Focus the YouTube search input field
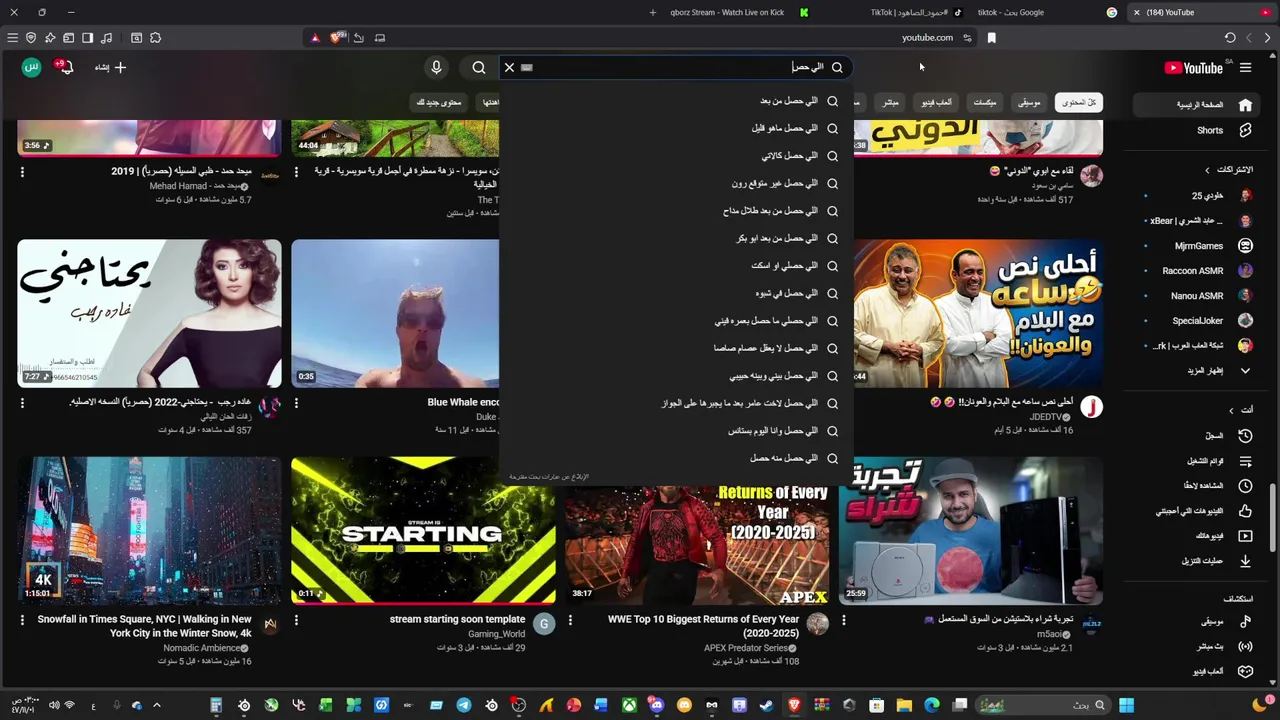This screenshot has height=720, width=1280. pyautogui.click(x=675, y=67)
